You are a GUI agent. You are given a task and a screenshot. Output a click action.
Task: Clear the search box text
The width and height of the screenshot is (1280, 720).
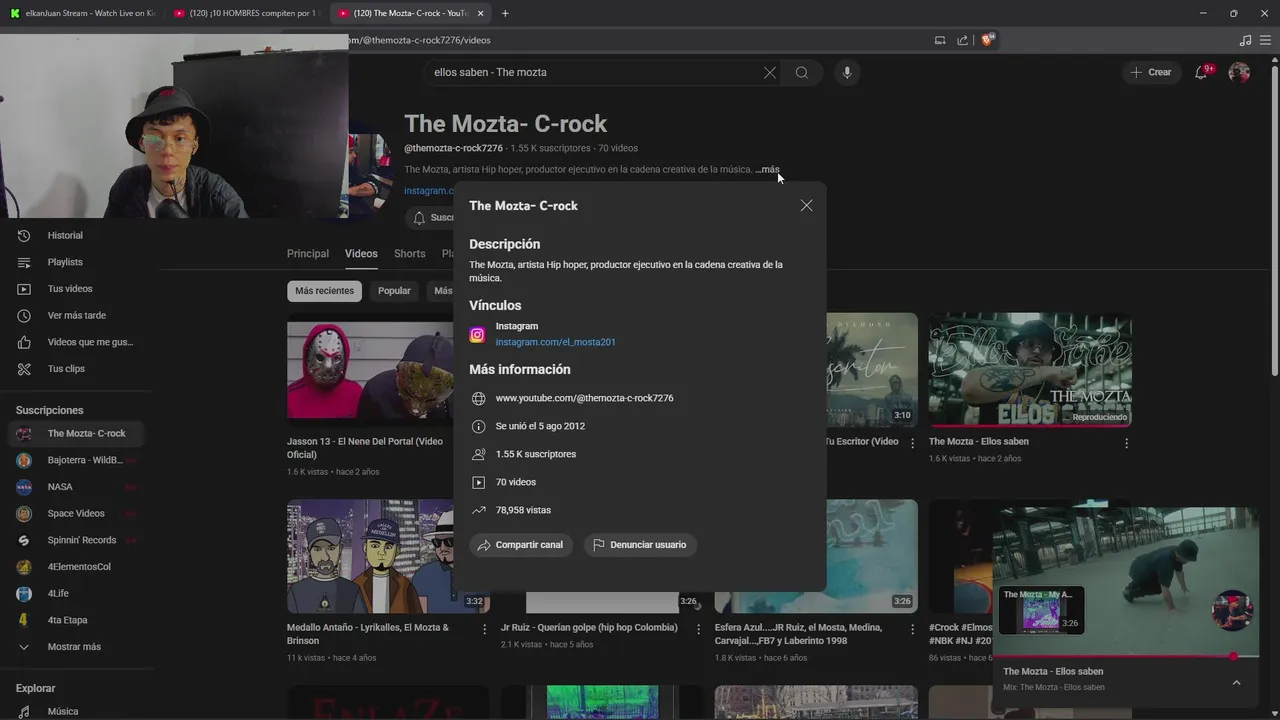point(770,72)
